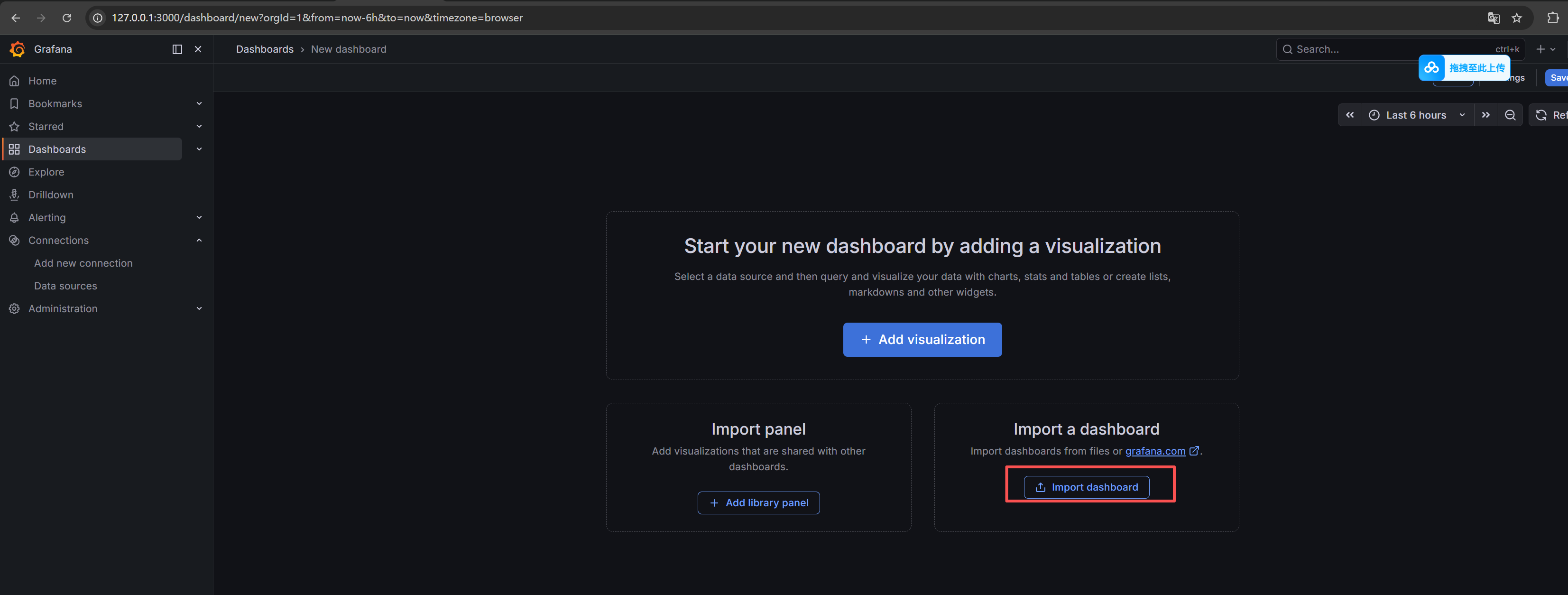Viewport: 1568px width, 595px height.
Task: Close the sidebar navigation menu
Action: coord(198,49)
